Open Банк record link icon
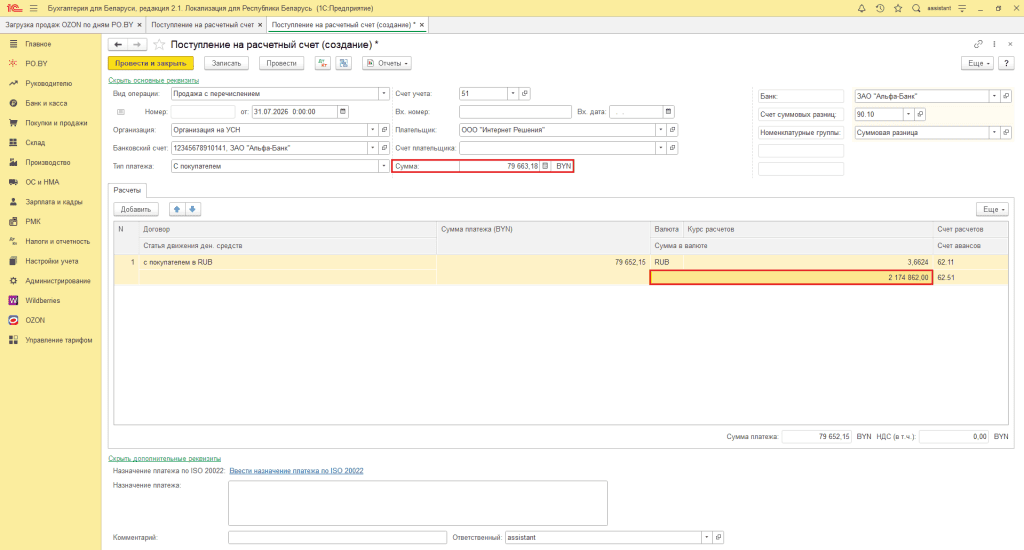The image size is (1024, 550). coord(1006,96)
